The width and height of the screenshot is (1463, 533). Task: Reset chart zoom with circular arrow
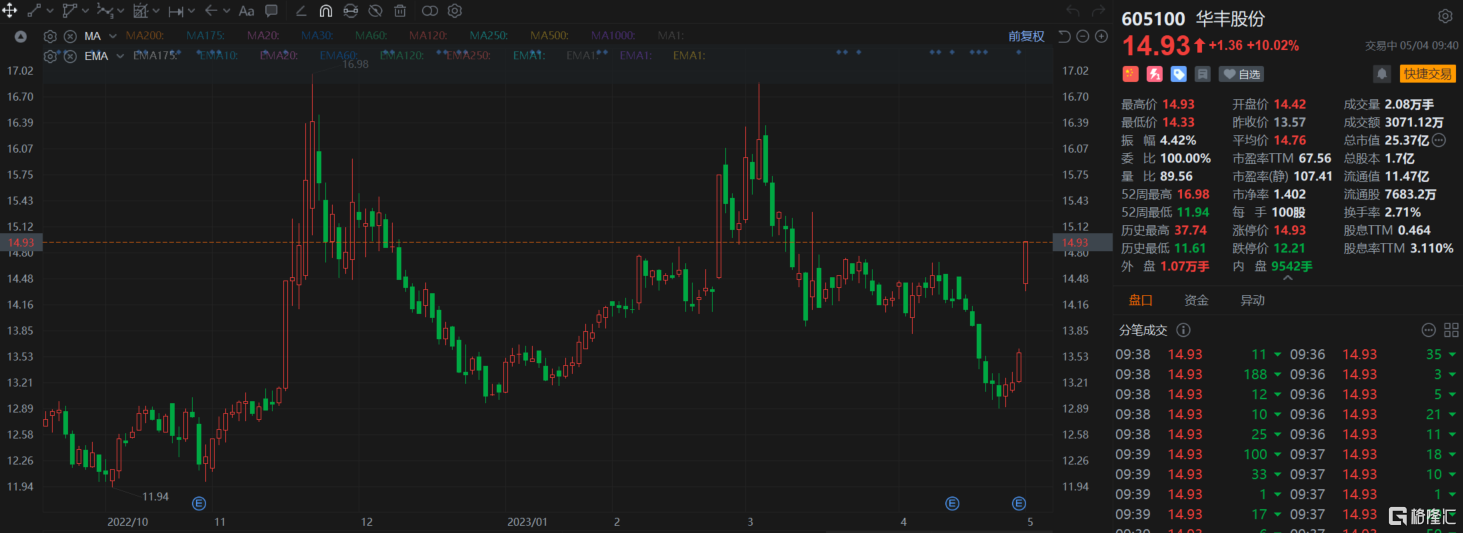(x=1065, y=37)
